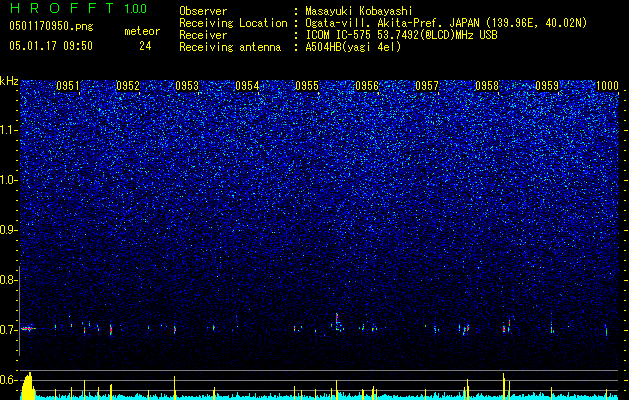629x400 pixels.
Task: Click the 'Receiver' field label
Action: coord(203,35)
